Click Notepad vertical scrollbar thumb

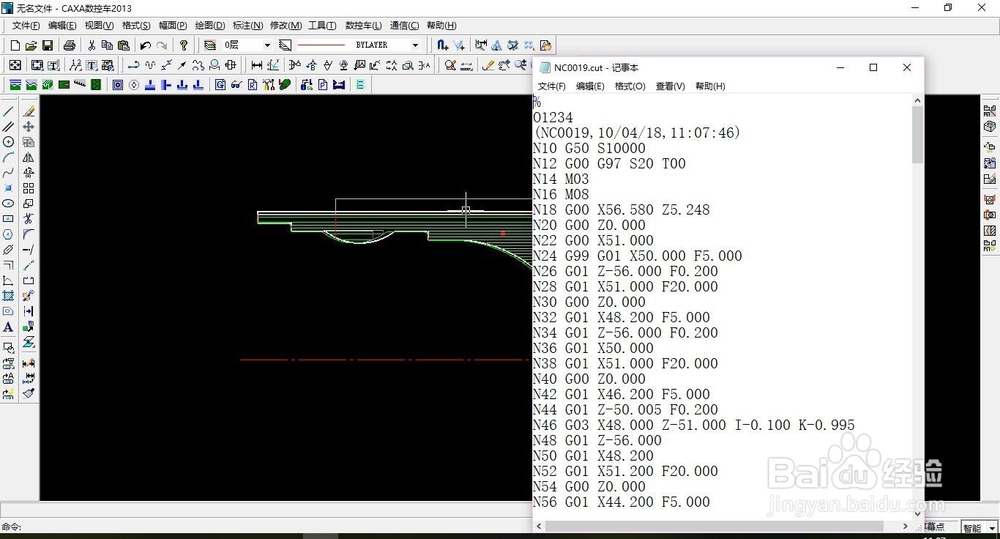[917, 135]
